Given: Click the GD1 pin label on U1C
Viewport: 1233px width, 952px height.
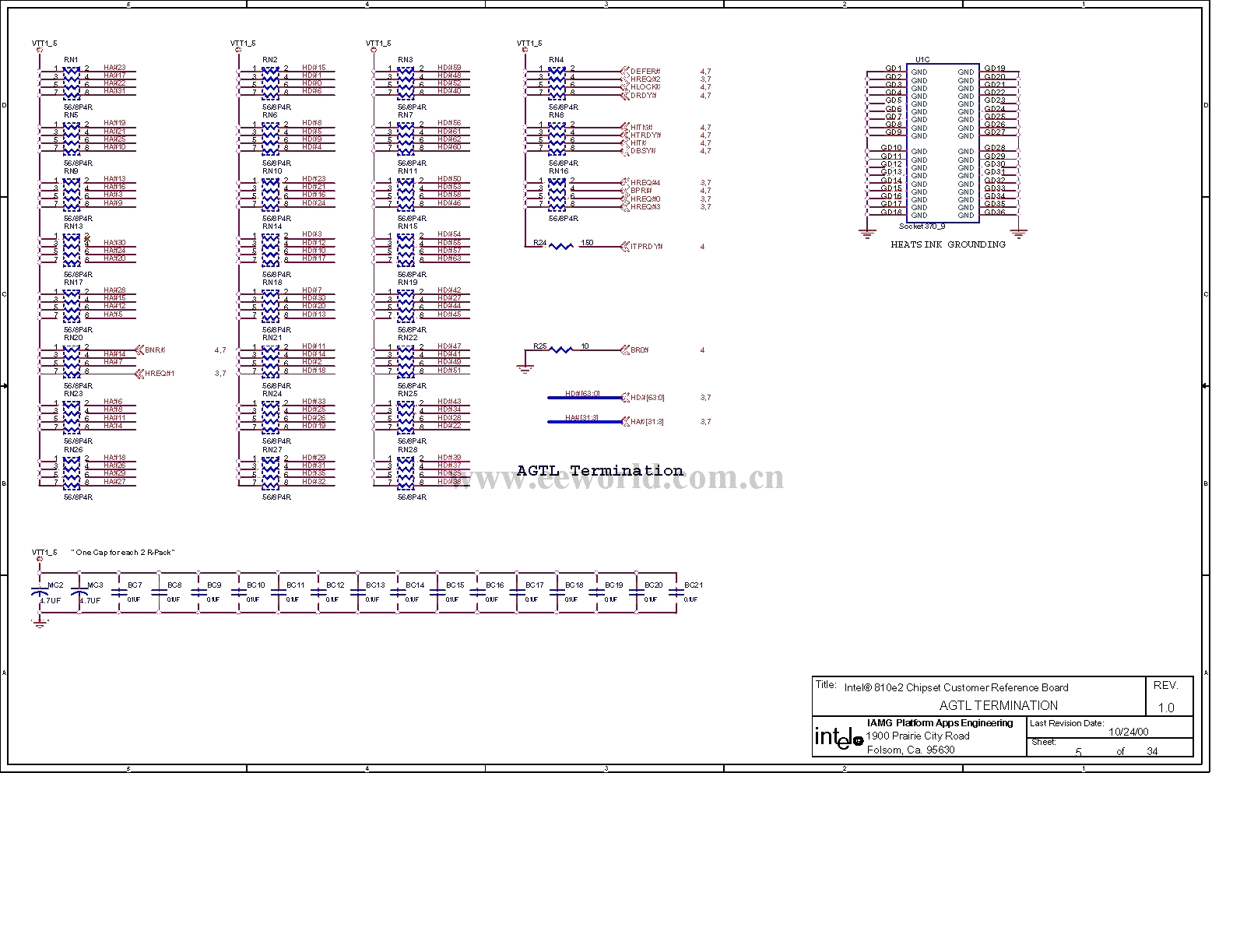Looking at the screenshot, I should point(893,69).
